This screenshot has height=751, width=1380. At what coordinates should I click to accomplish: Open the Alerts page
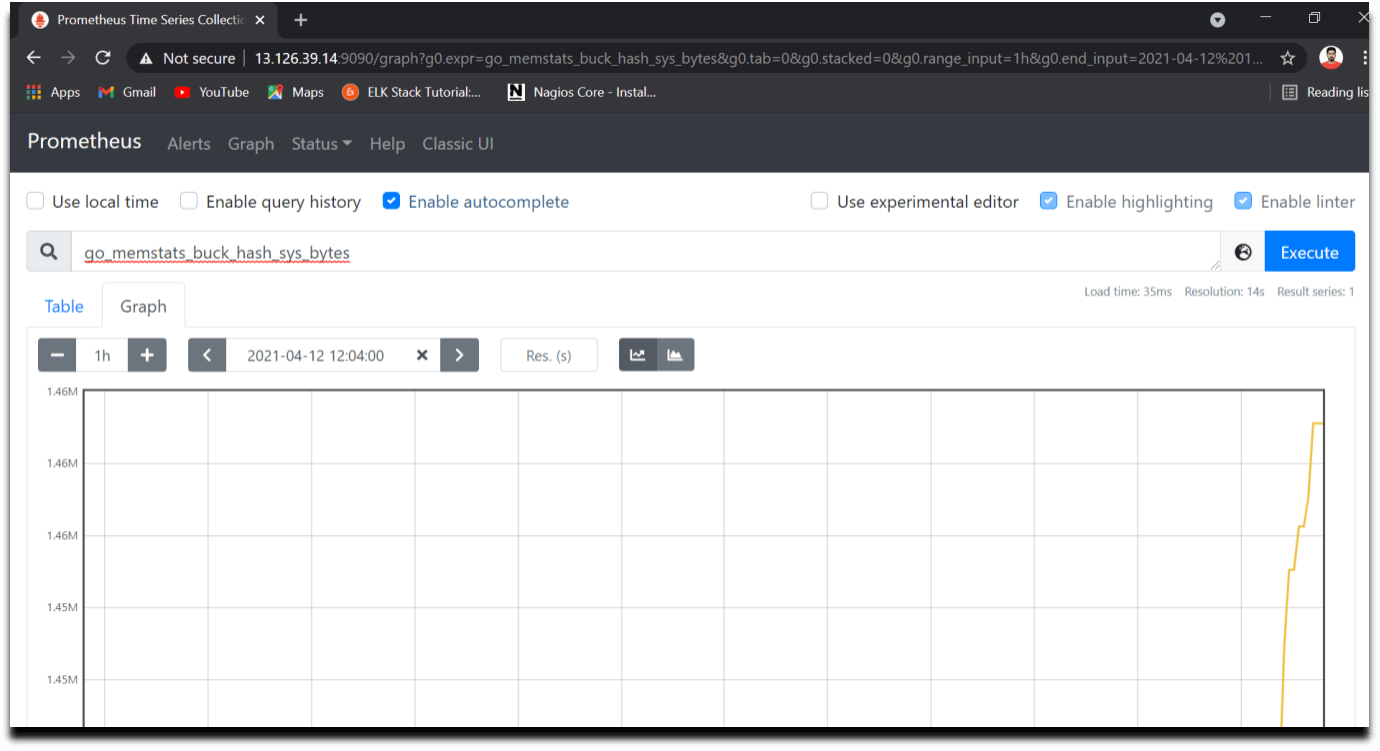click(188, 143)
